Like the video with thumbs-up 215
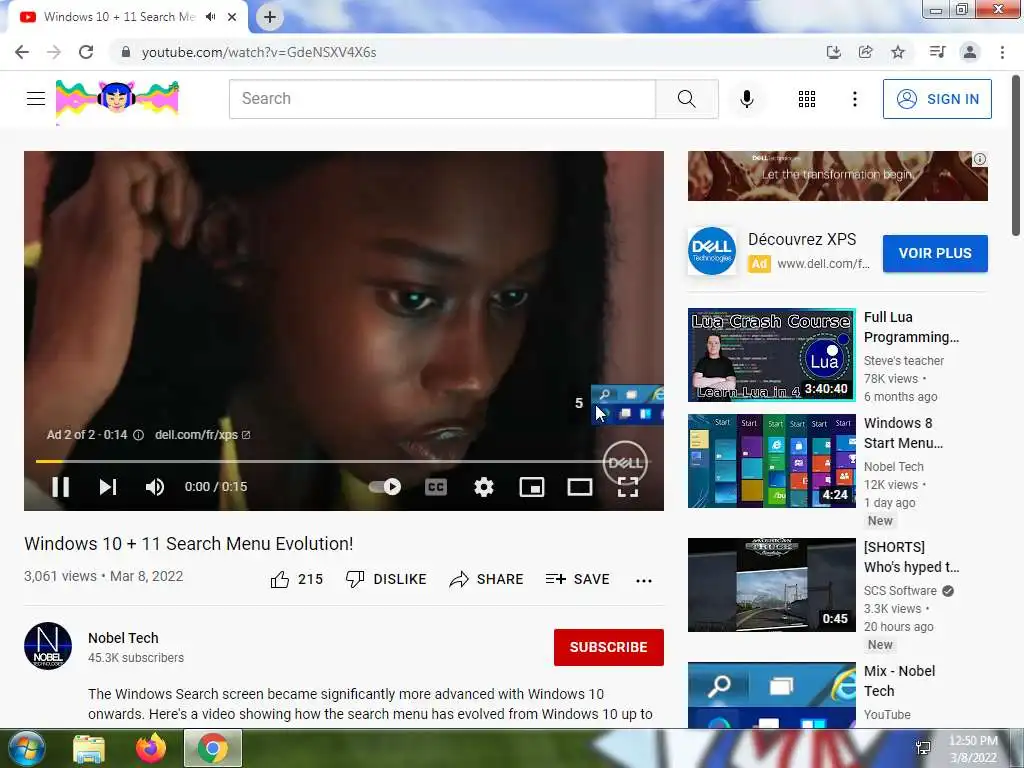This screenshot has width=1024, height=768. pos(297,579)
